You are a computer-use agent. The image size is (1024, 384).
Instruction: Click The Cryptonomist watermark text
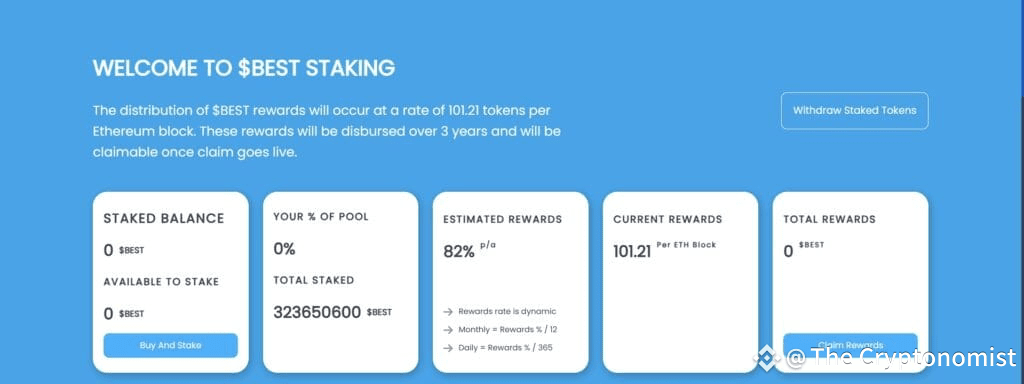coord(902,358)
